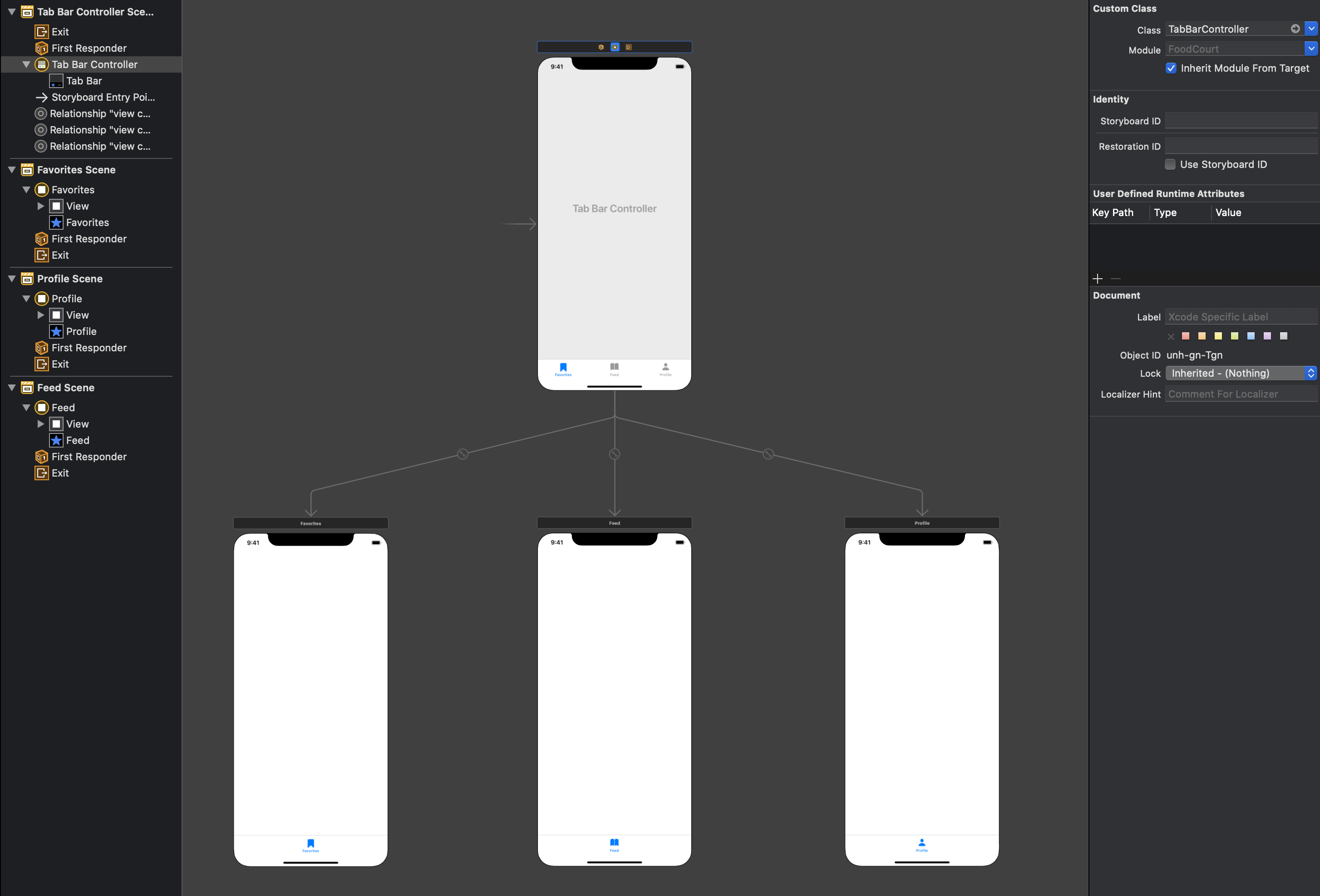Open Lock Inherited - (Nothing) popup
The width and height of the screenshot is (1320, 896).
(x=1241, y=373)
